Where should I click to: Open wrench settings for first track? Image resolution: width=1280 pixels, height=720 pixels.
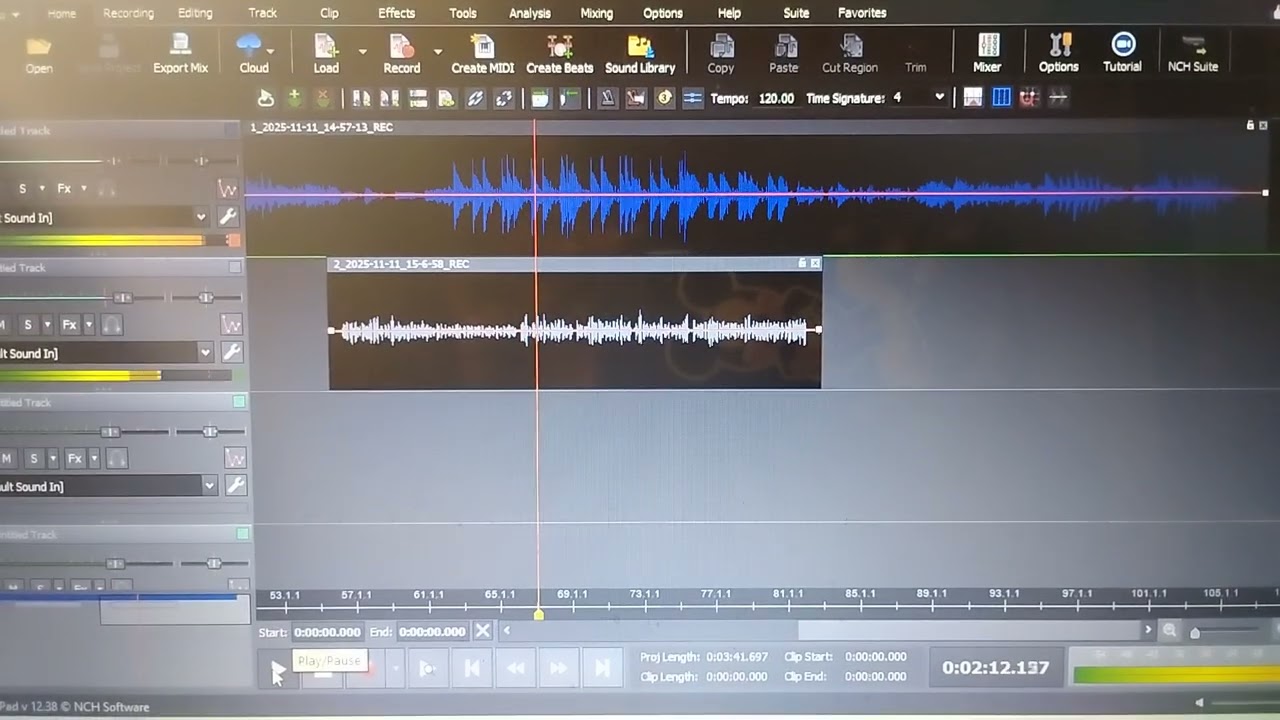(227, 217)
